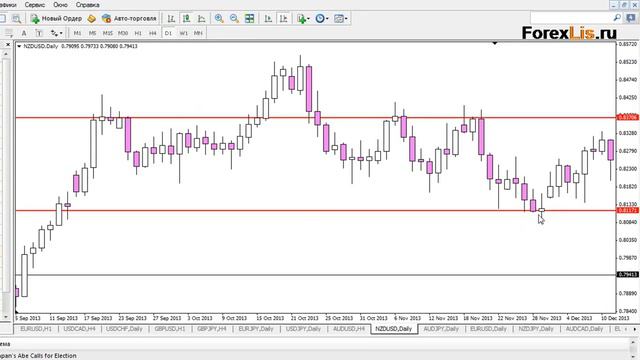Open print preview from the toolbar
The image size is (640, 360).
point(16,18)
